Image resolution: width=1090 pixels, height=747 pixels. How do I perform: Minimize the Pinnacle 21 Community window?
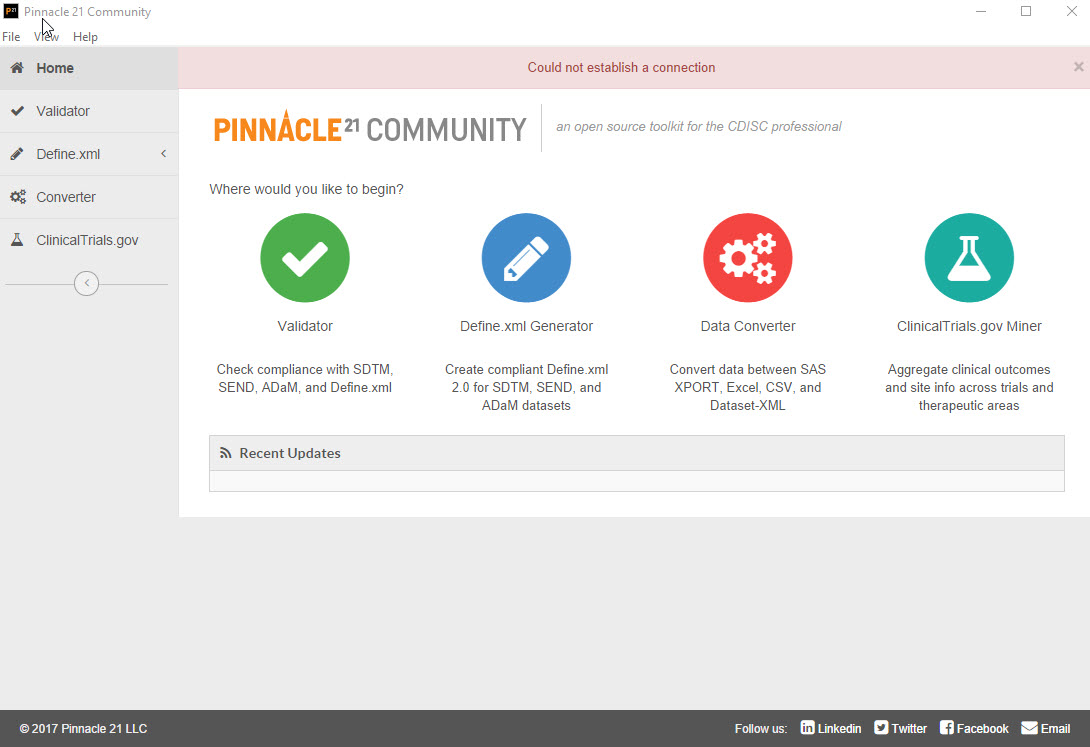coord(981,11)
